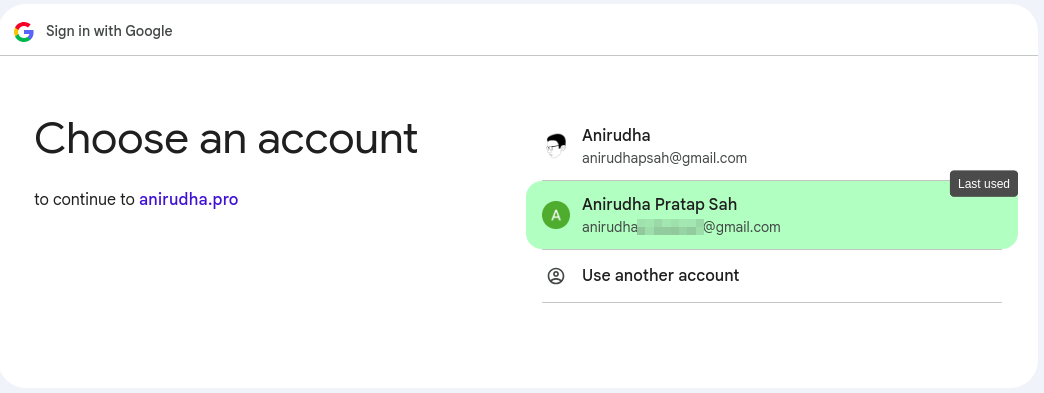
Task: Click the green "A" avatar circle
Action: pyautogui.click(x=556, y=215)
